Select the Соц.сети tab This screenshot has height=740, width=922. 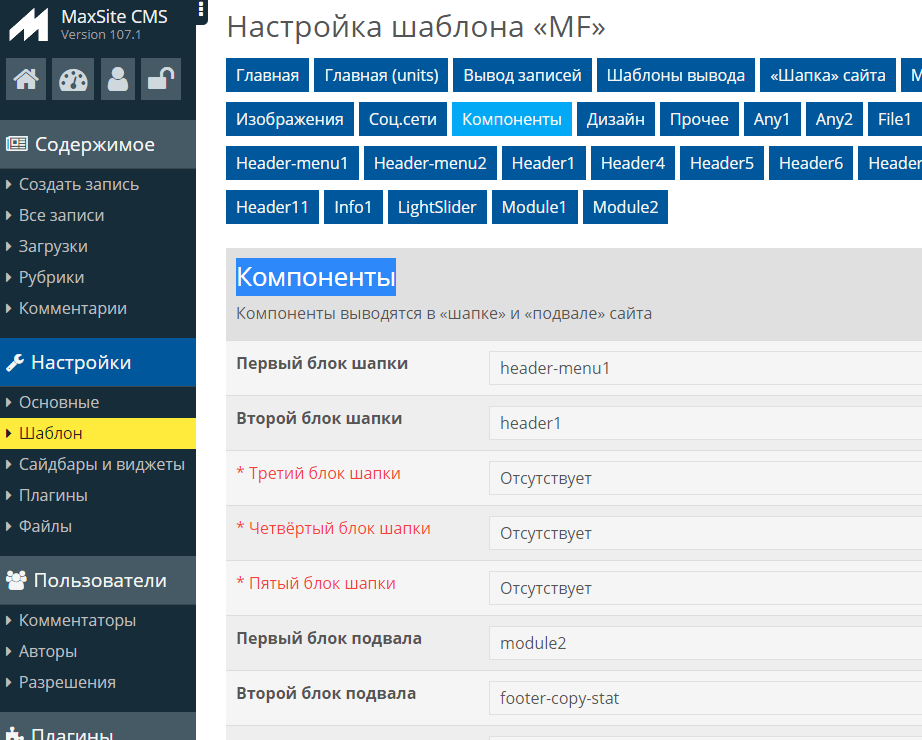402,119
